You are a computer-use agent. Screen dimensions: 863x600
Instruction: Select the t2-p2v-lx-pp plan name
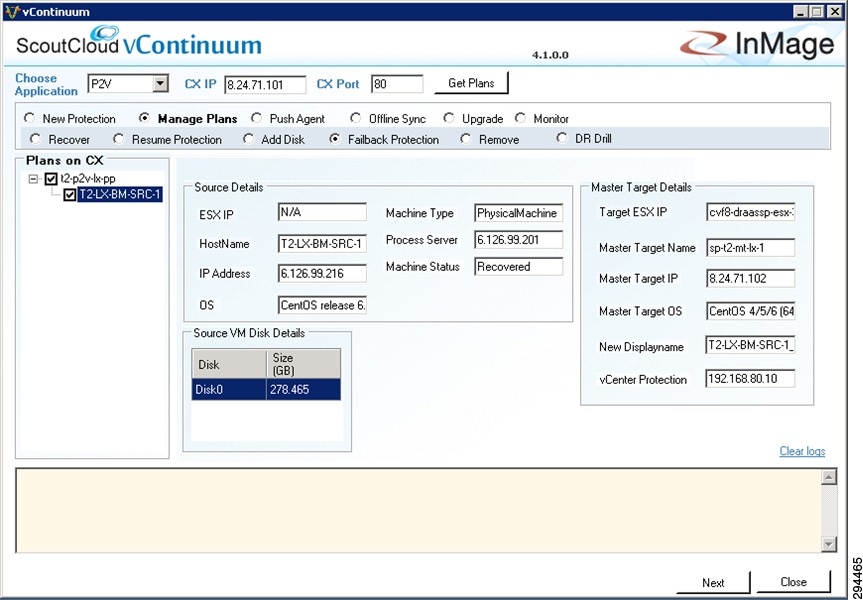88,179
